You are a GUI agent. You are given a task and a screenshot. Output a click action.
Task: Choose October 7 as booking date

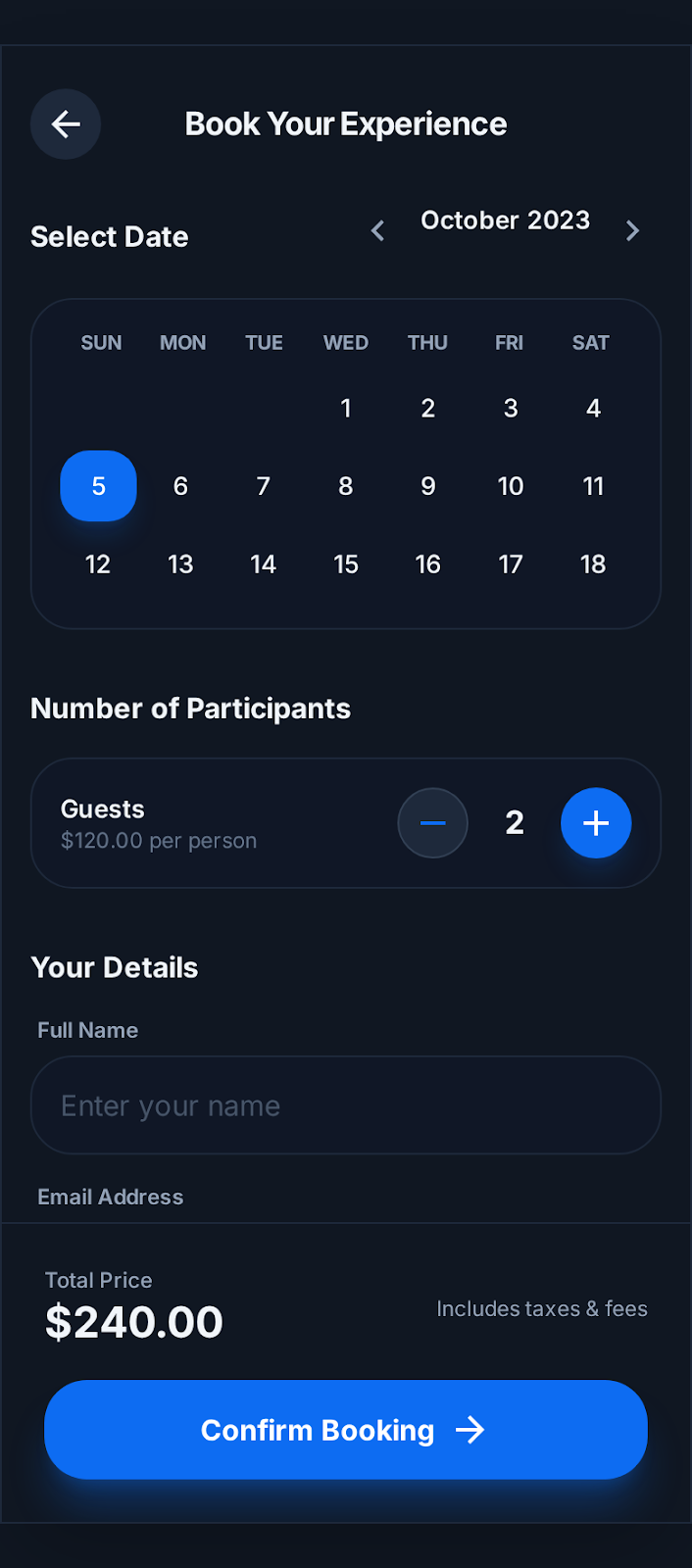[263, 486]
